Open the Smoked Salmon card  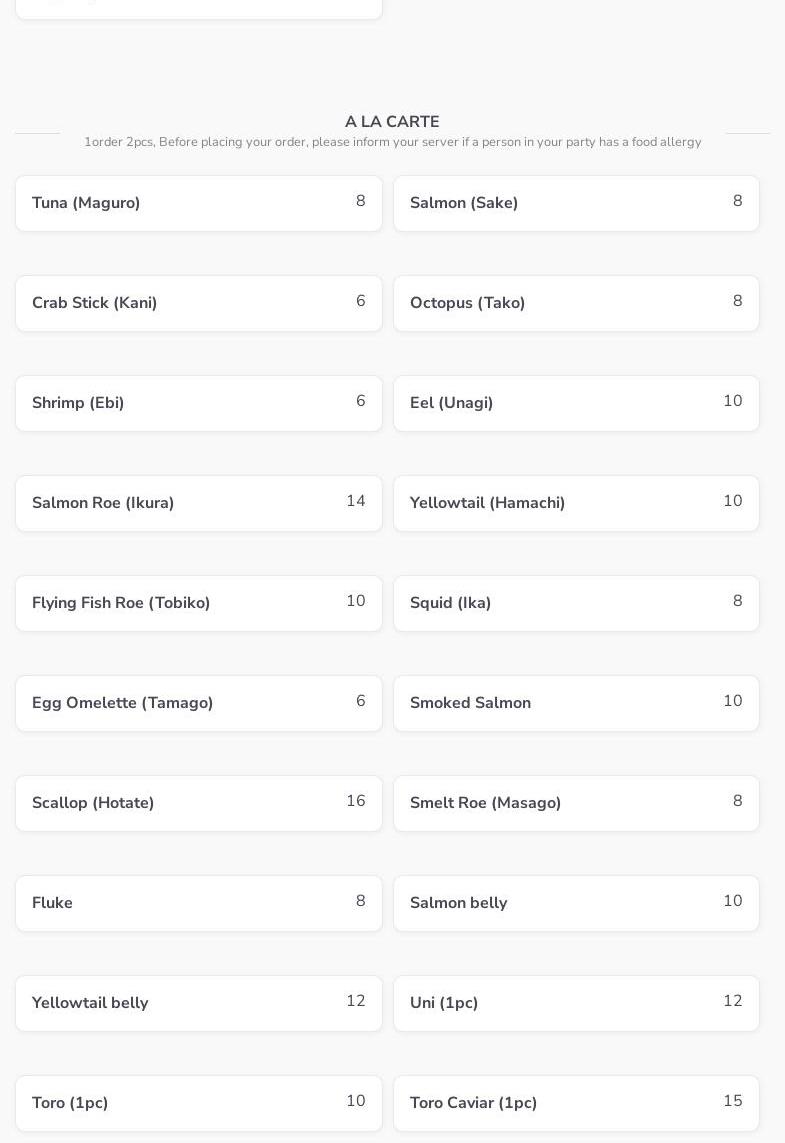[x=576, y=703]
